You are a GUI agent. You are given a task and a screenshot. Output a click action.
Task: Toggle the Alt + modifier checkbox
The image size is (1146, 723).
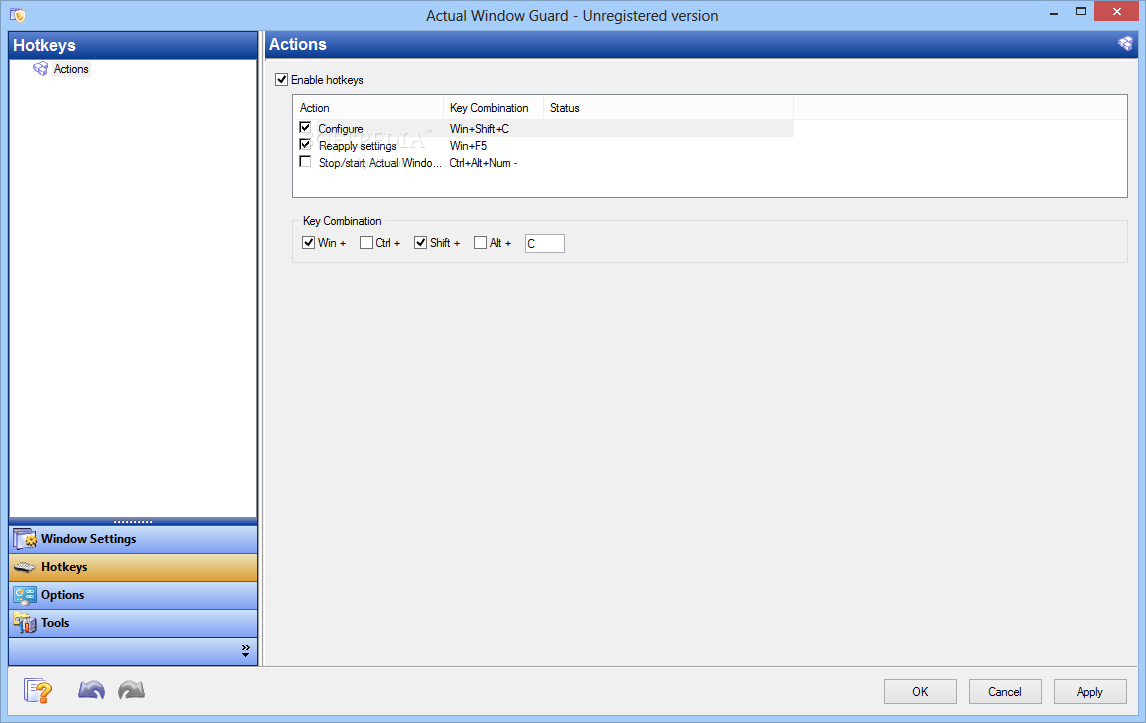click(480, 243)
